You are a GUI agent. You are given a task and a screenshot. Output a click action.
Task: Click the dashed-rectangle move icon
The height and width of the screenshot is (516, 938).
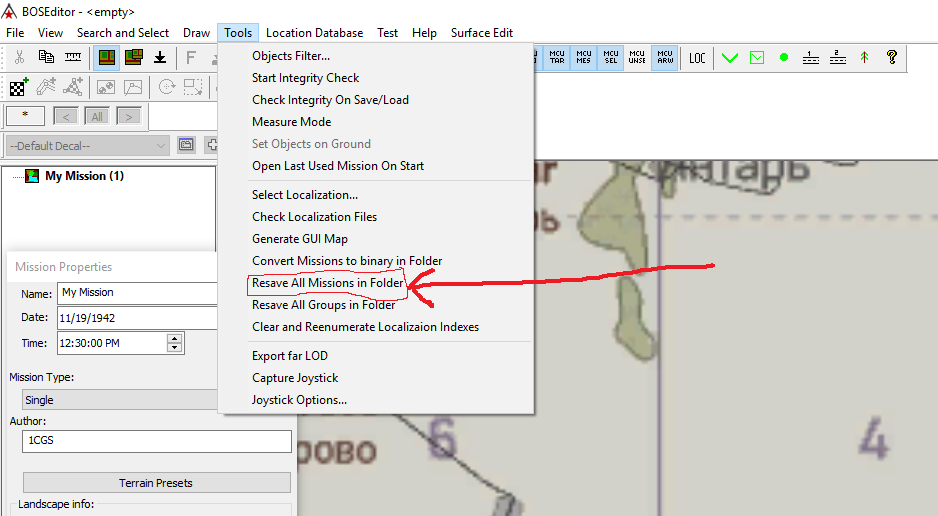193,87
